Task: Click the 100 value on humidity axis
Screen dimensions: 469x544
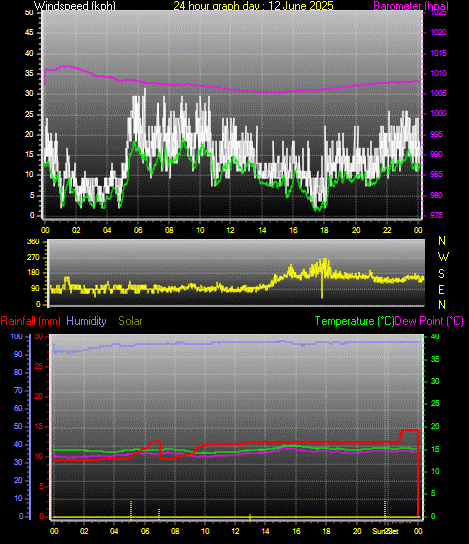Action: [x=16, y=337]
